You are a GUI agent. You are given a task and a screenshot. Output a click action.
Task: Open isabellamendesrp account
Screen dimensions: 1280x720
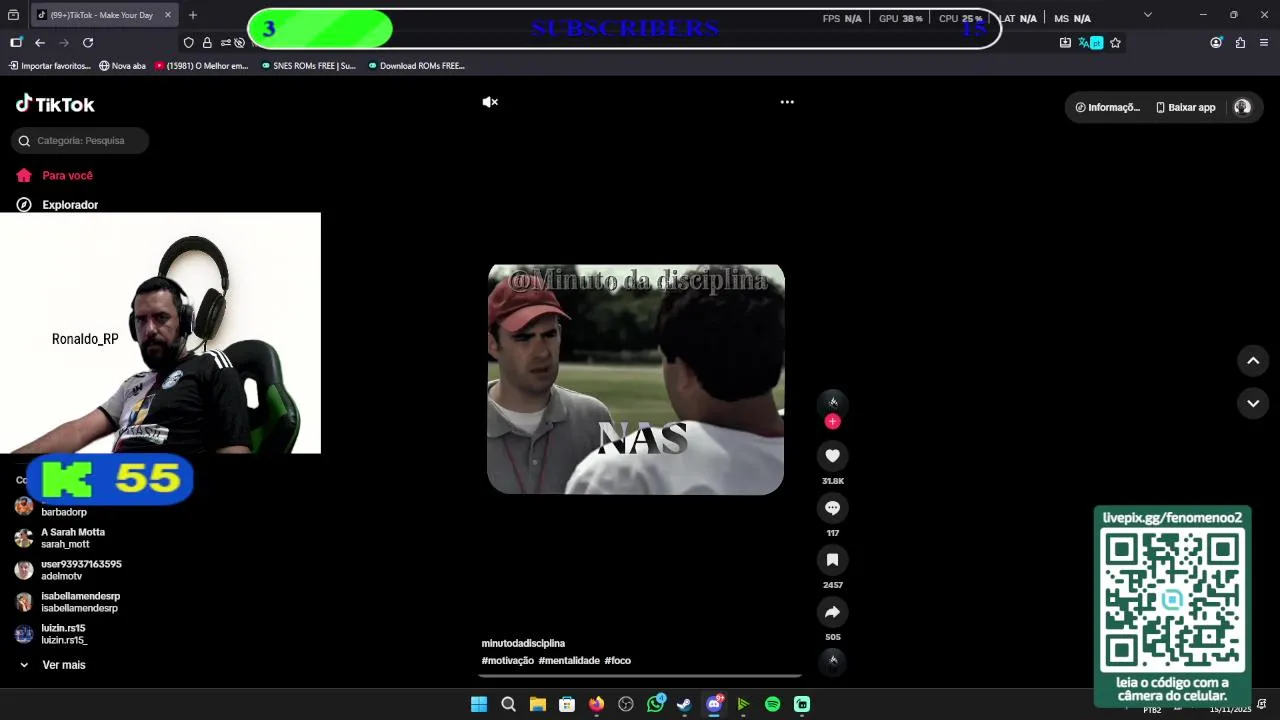(x=68, y=602)
